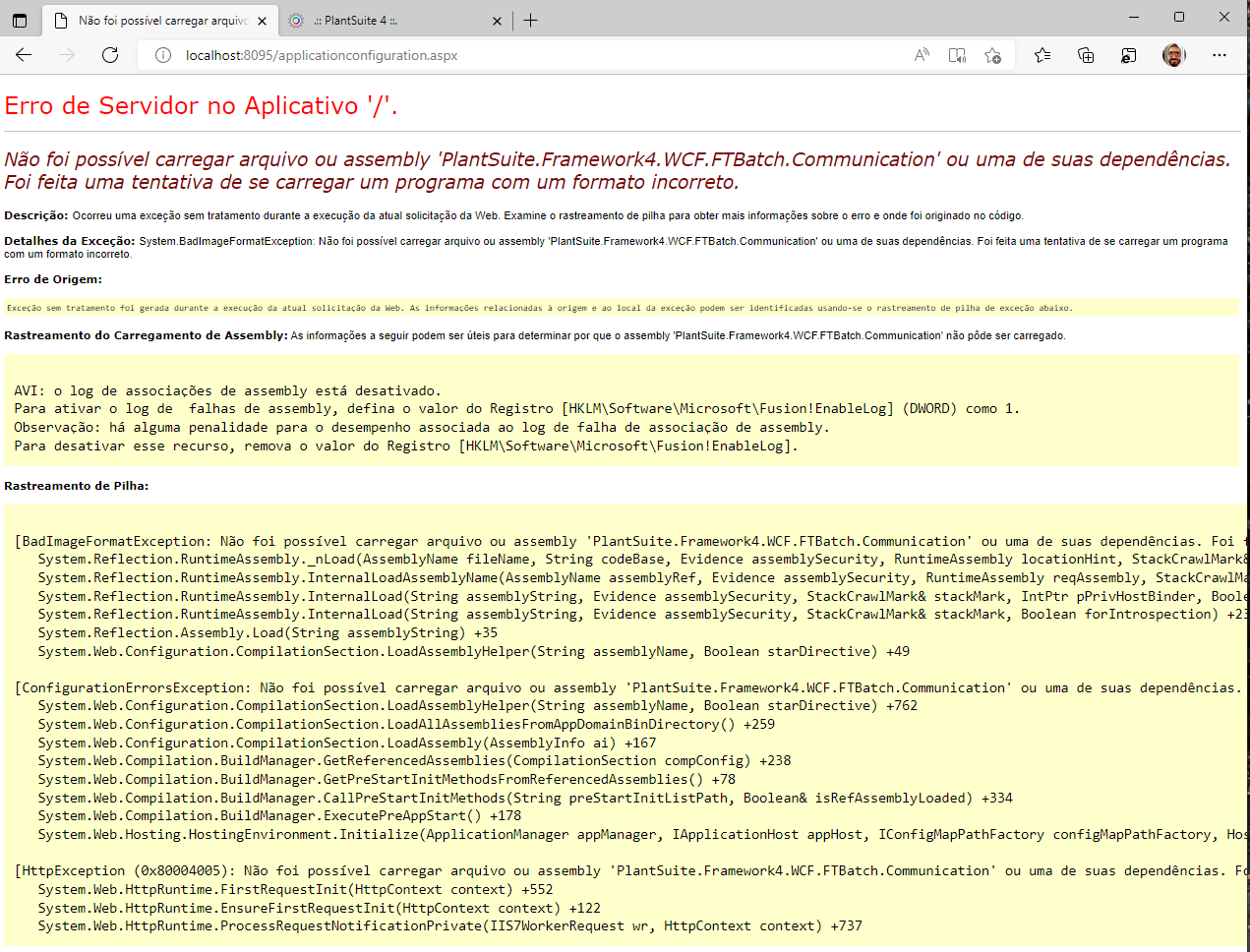Add this page to favorites
Image resolution: width=1250 pixels, height=952 pixels.
(x=992, y=55)
